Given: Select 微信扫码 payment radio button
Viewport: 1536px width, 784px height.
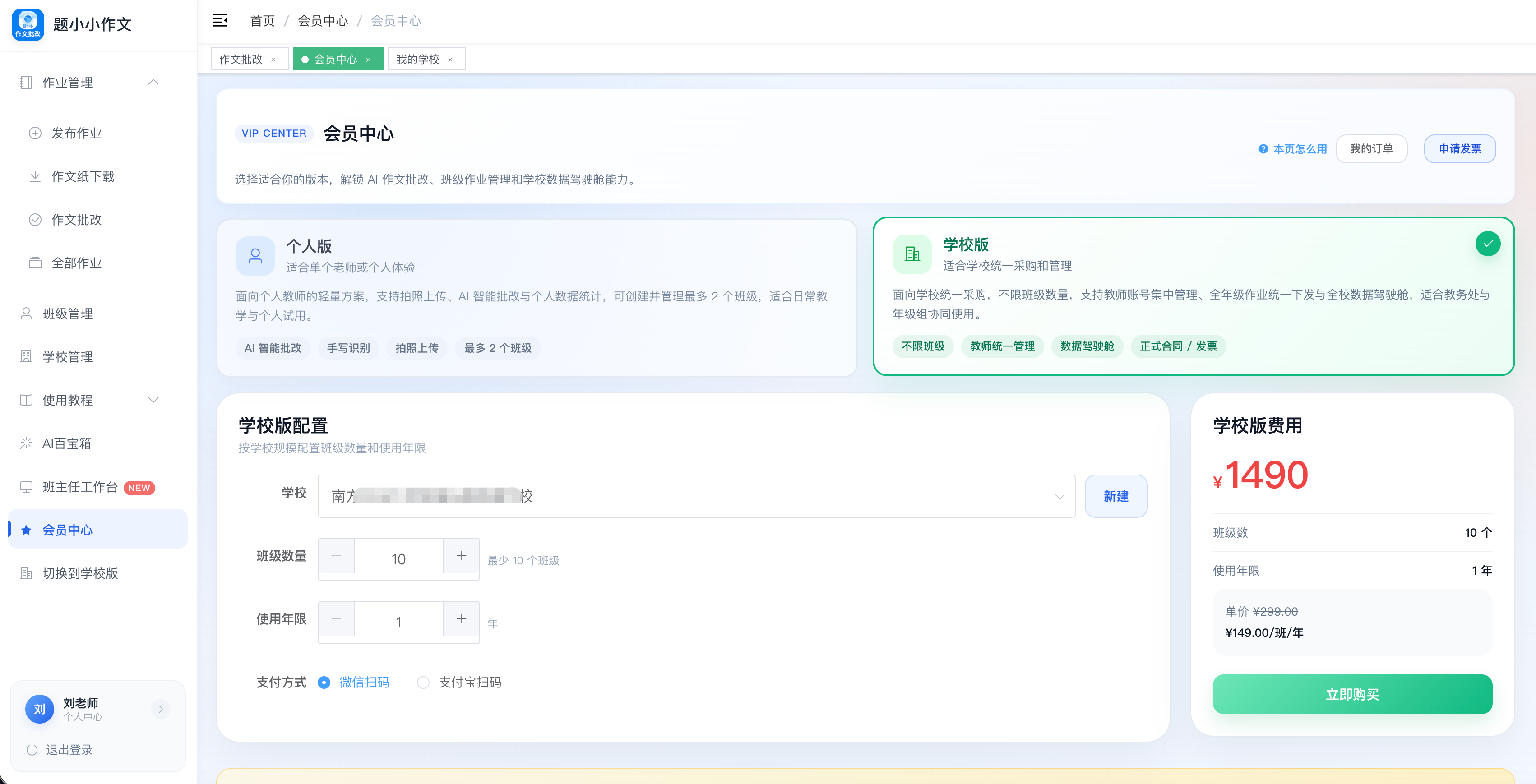Looking at the screenshot, I should (324, 682).
